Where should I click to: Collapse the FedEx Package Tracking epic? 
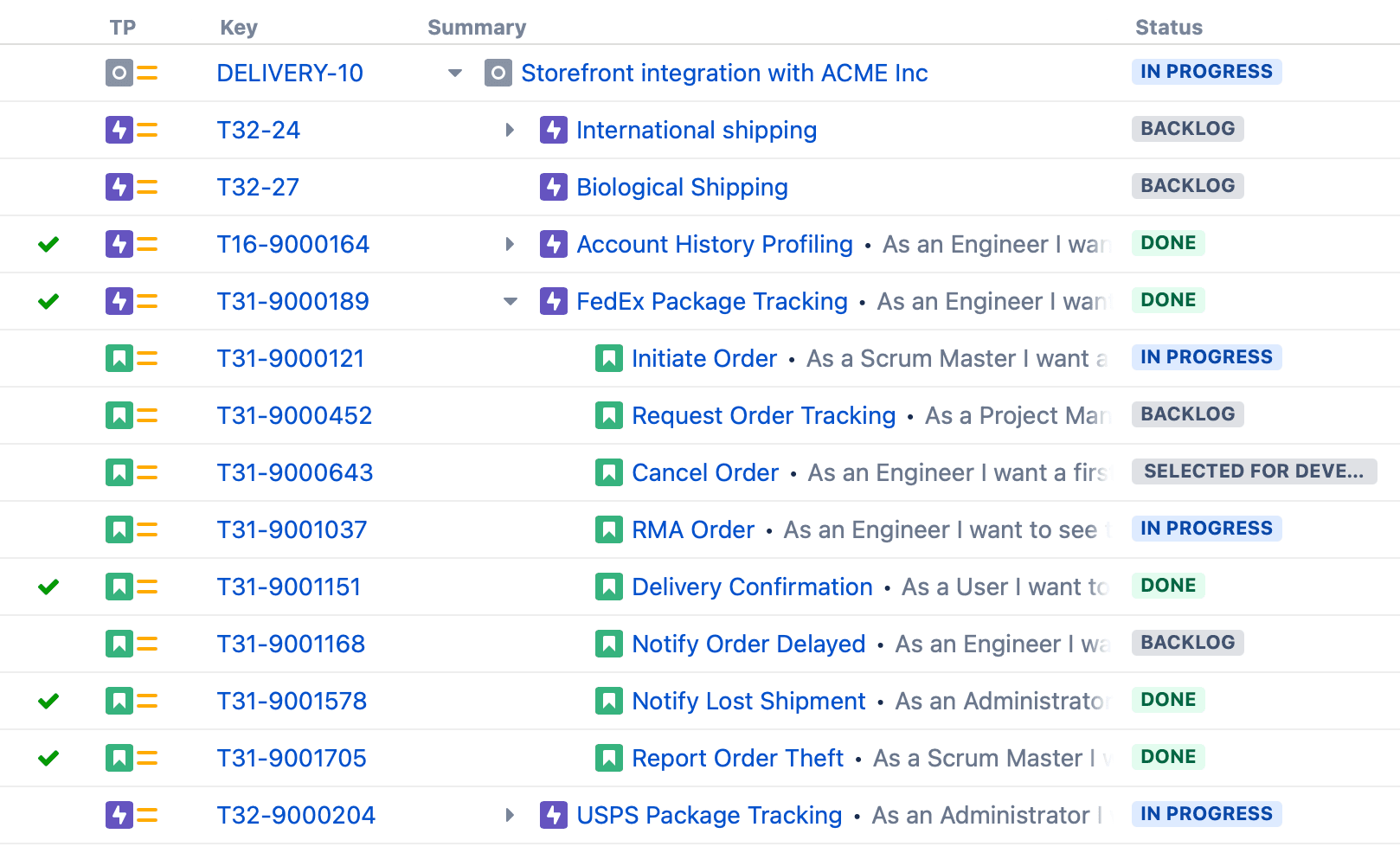[511, 301]
